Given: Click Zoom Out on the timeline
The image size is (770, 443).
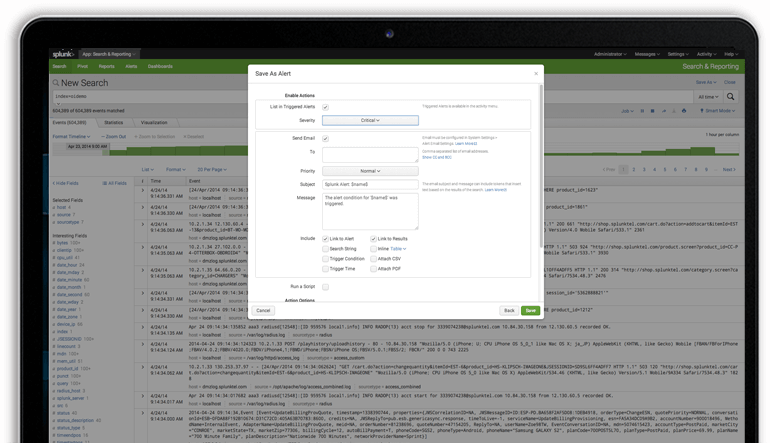Looking at the screenshot, I should pos(113,137).
